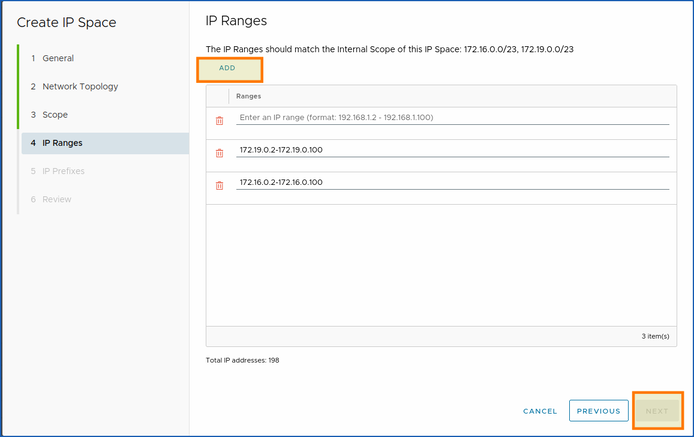Edit the 172.19.0.2-172.19.0.100 range field
Image resolution: width=694 pixels, height=437 pixels.
452,150
